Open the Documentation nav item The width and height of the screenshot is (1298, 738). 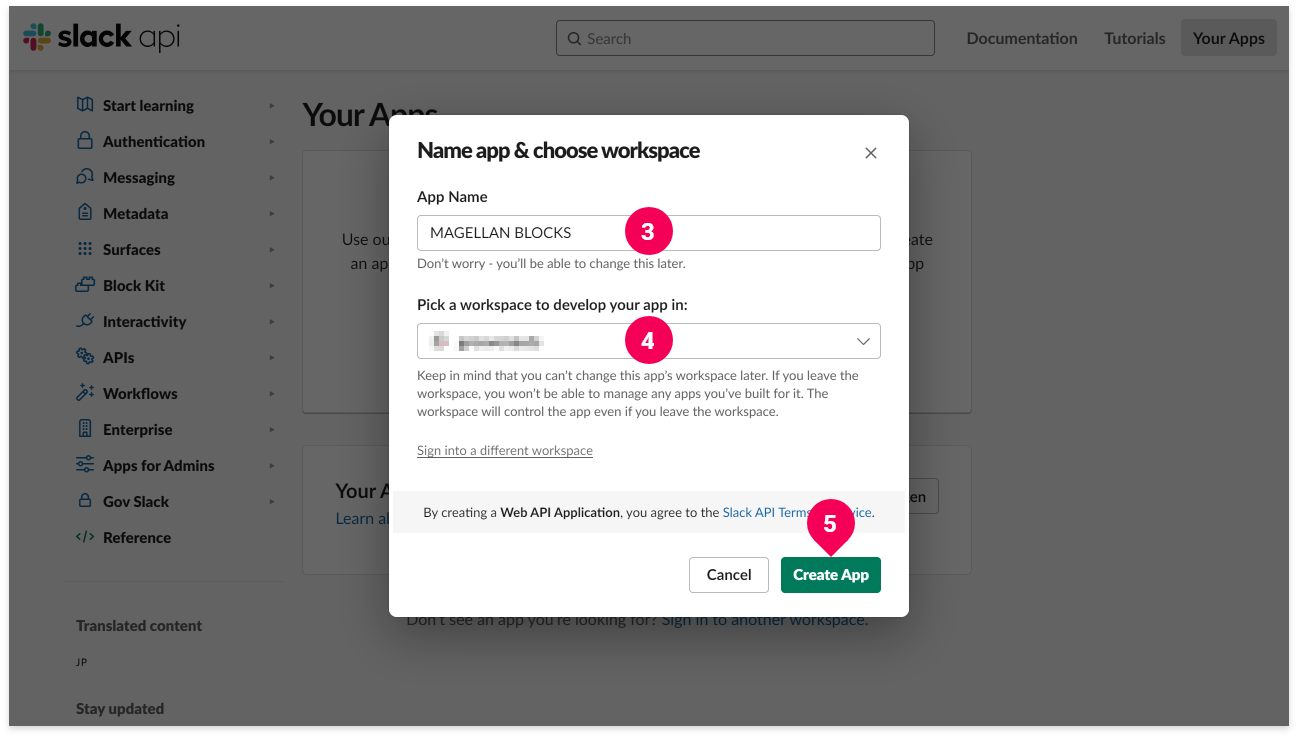click(1022, 38)
